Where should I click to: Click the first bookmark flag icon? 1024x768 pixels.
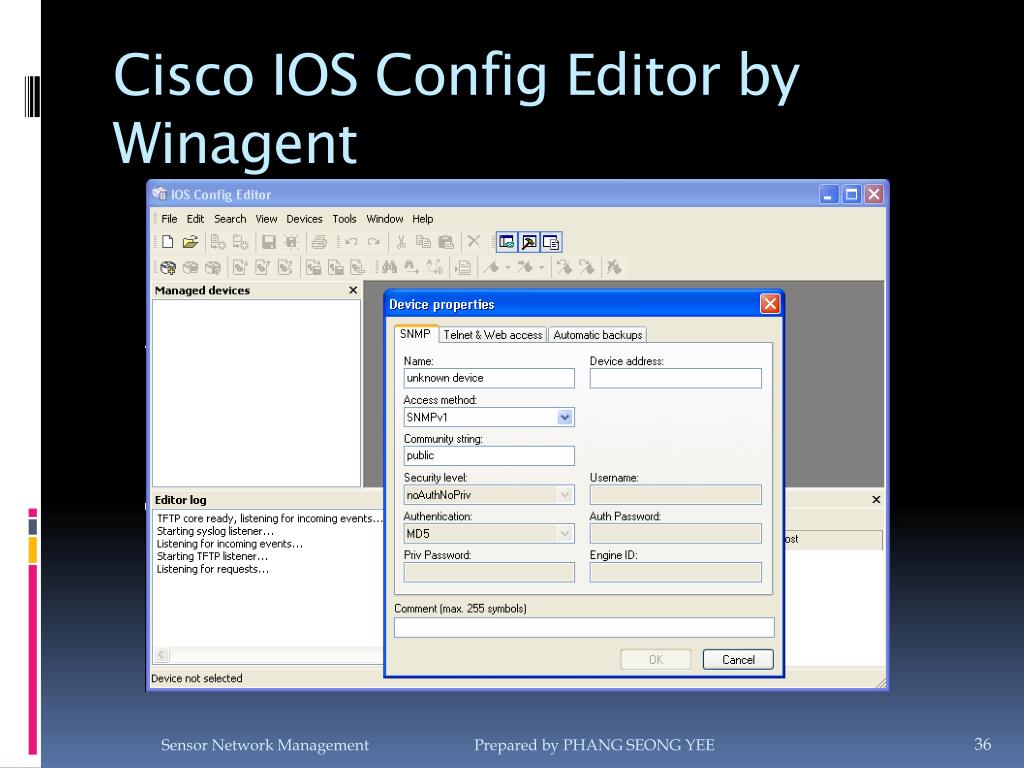(490, 267)
